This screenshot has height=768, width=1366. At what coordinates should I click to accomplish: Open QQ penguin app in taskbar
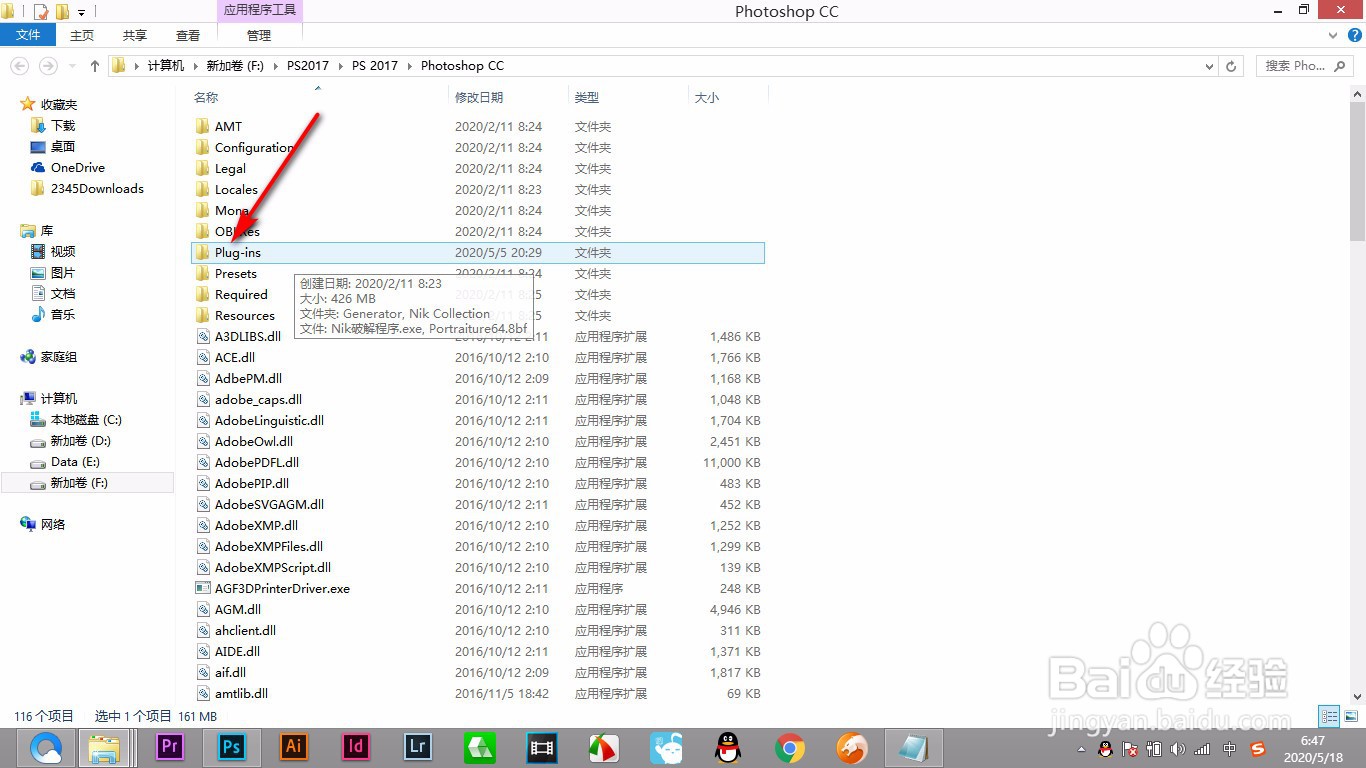click(x=728, y=747)
